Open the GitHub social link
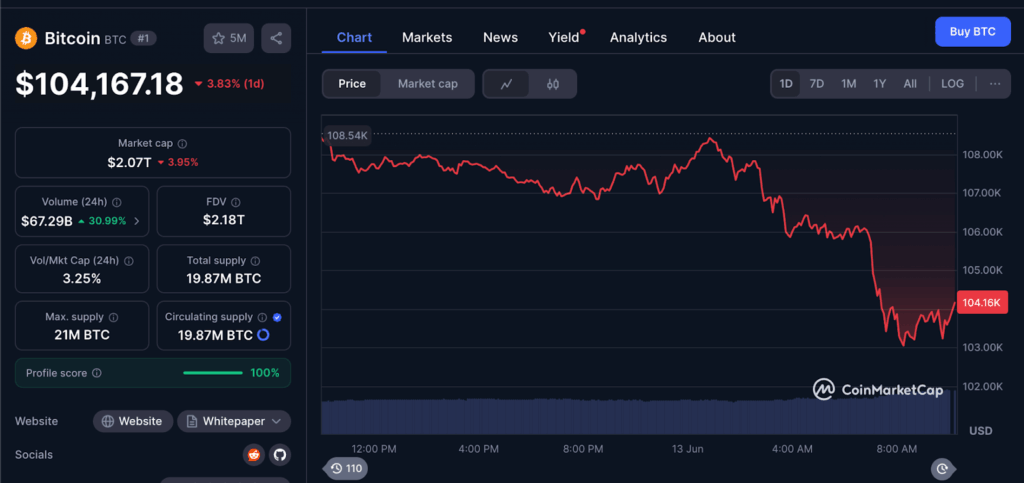Screen dimensions: 1024x483 (280, 455)
